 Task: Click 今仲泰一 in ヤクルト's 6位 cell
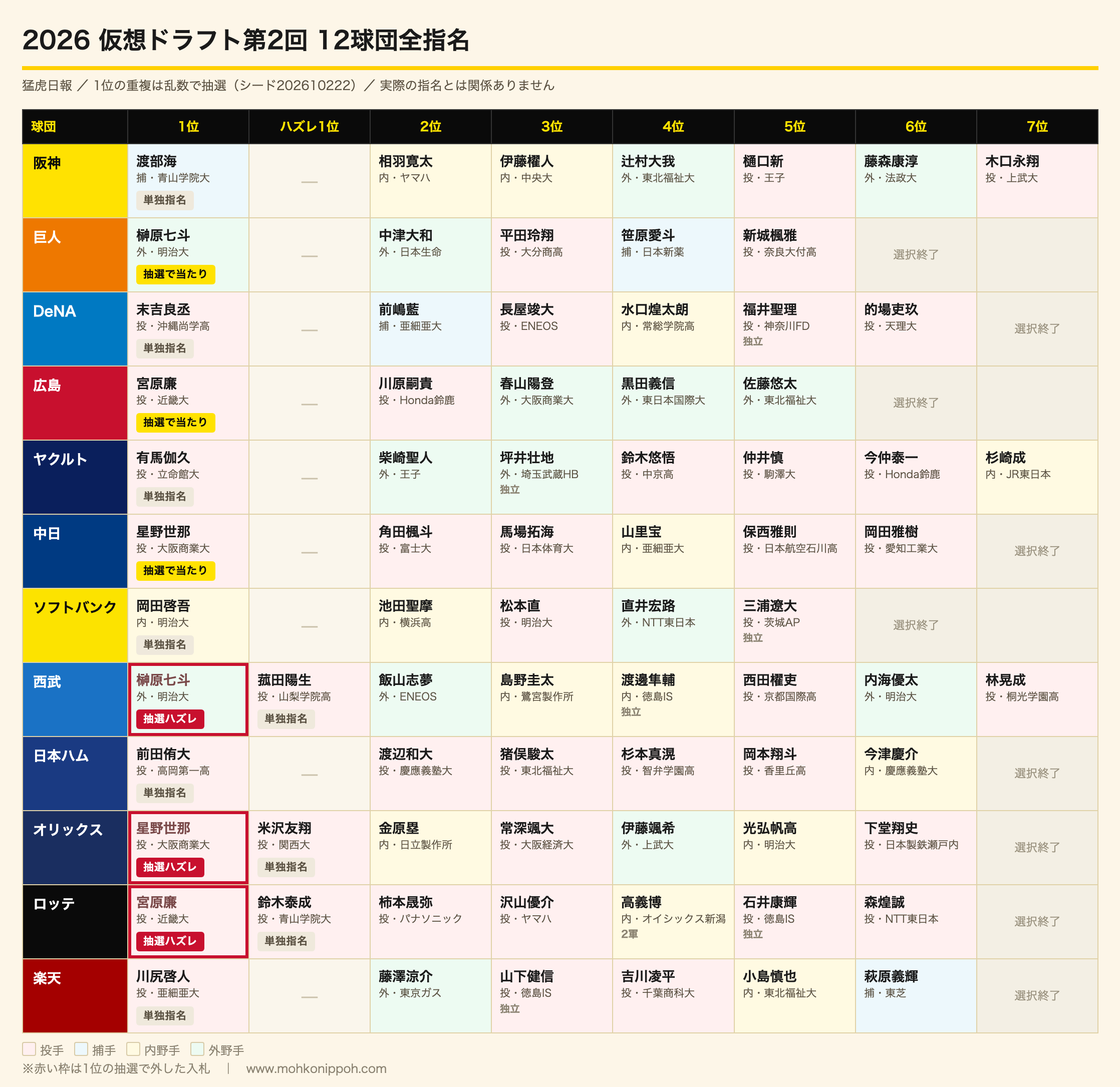coord(891,458)
